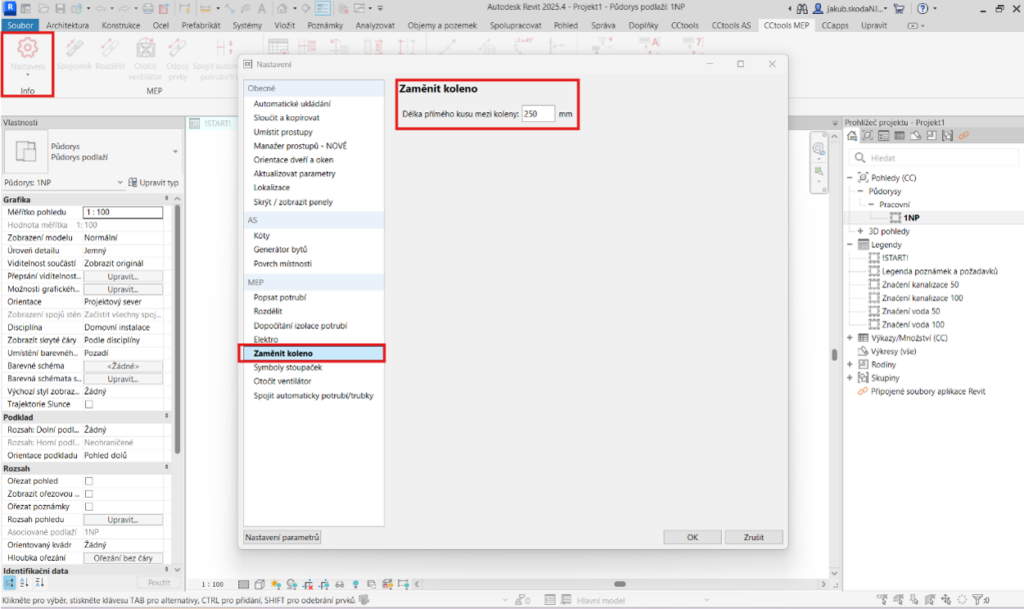Select Značení kanalizace 50 legend

pyautogui.click(x=920, y=285)
